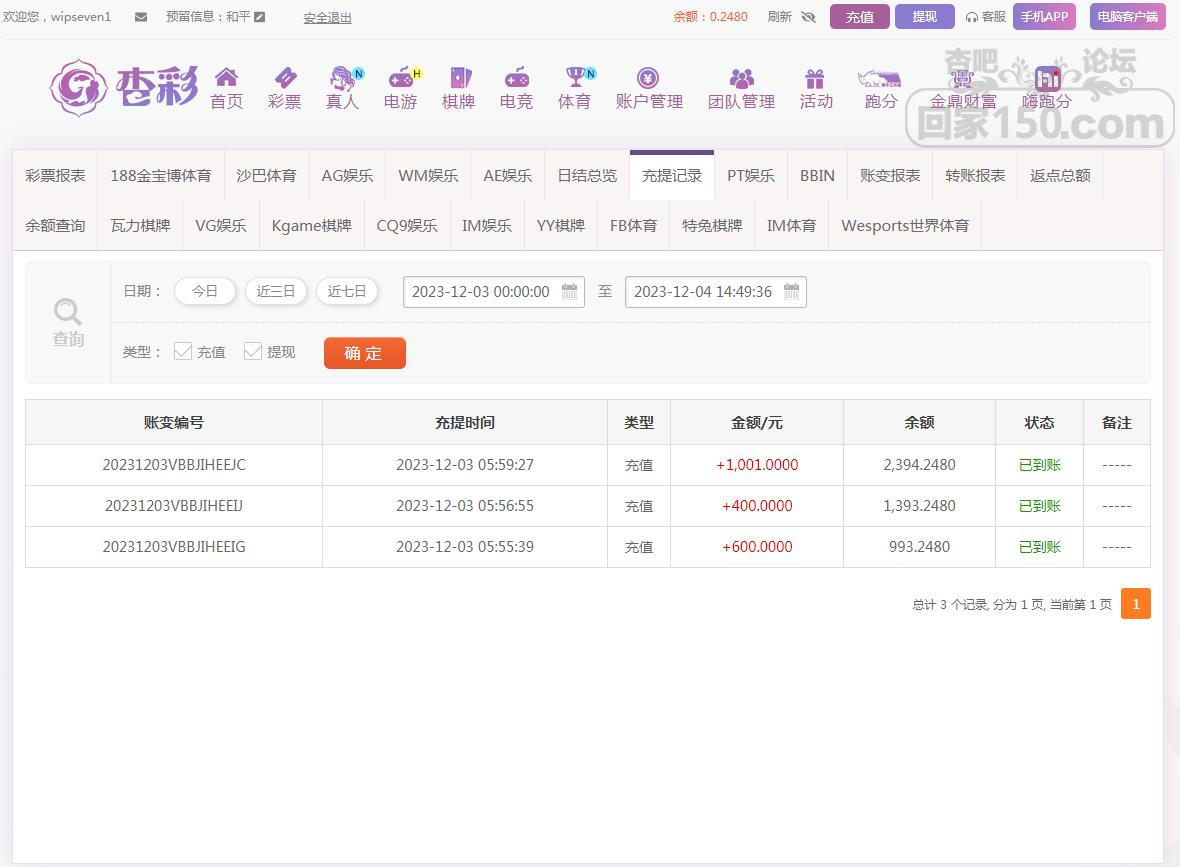The height and width of the screenshot is (867, 1180).
Task: Open the 棋牌 card games icon
Action: click(458, 78)
